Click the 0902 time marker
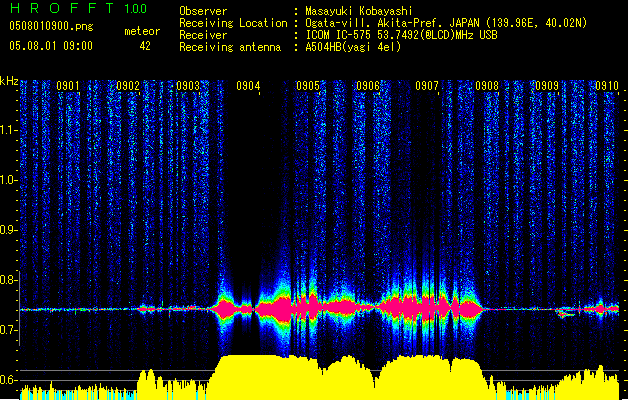Screen dimensions: 629x400 [x=128, y=86]
